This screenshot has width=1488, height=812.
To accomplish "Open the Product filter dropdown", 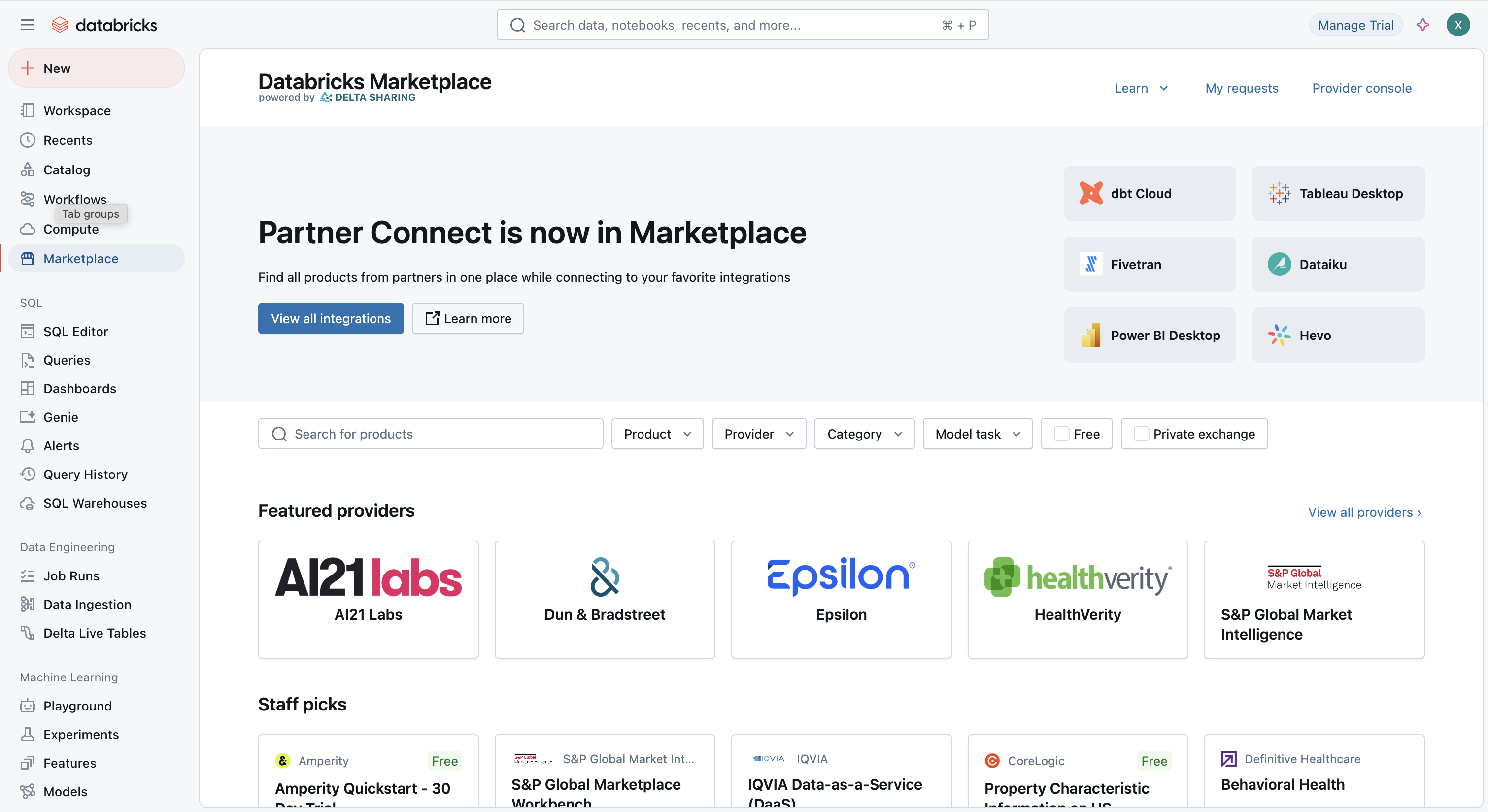I will (657, 434).
